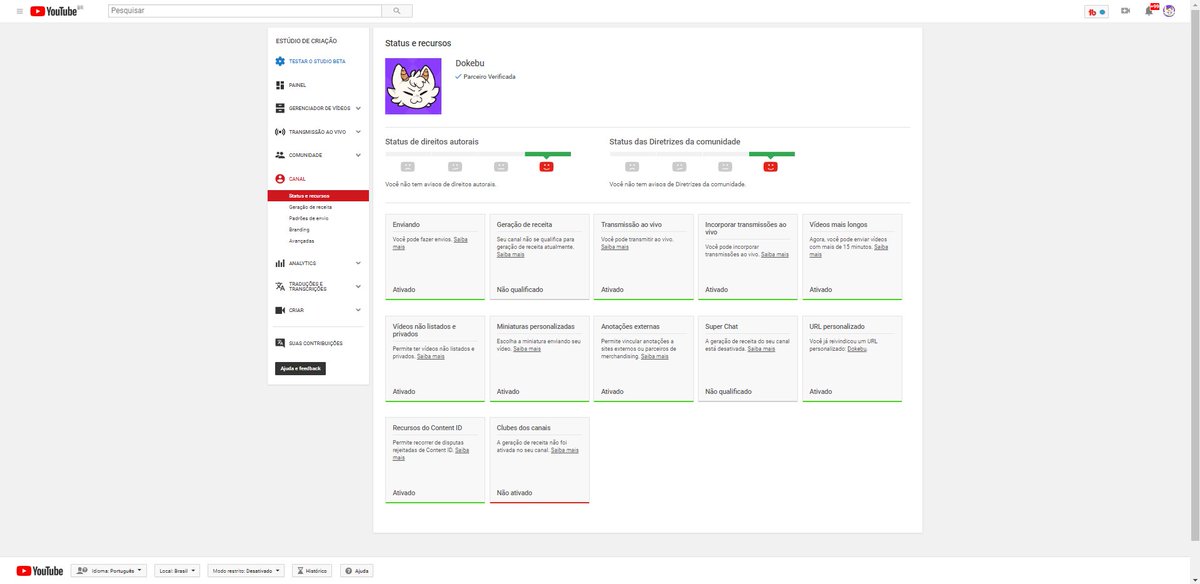This screenshot has width=1200, height=584.
Task: Expand the Analytics section chevron
Action: pos(358,263)
